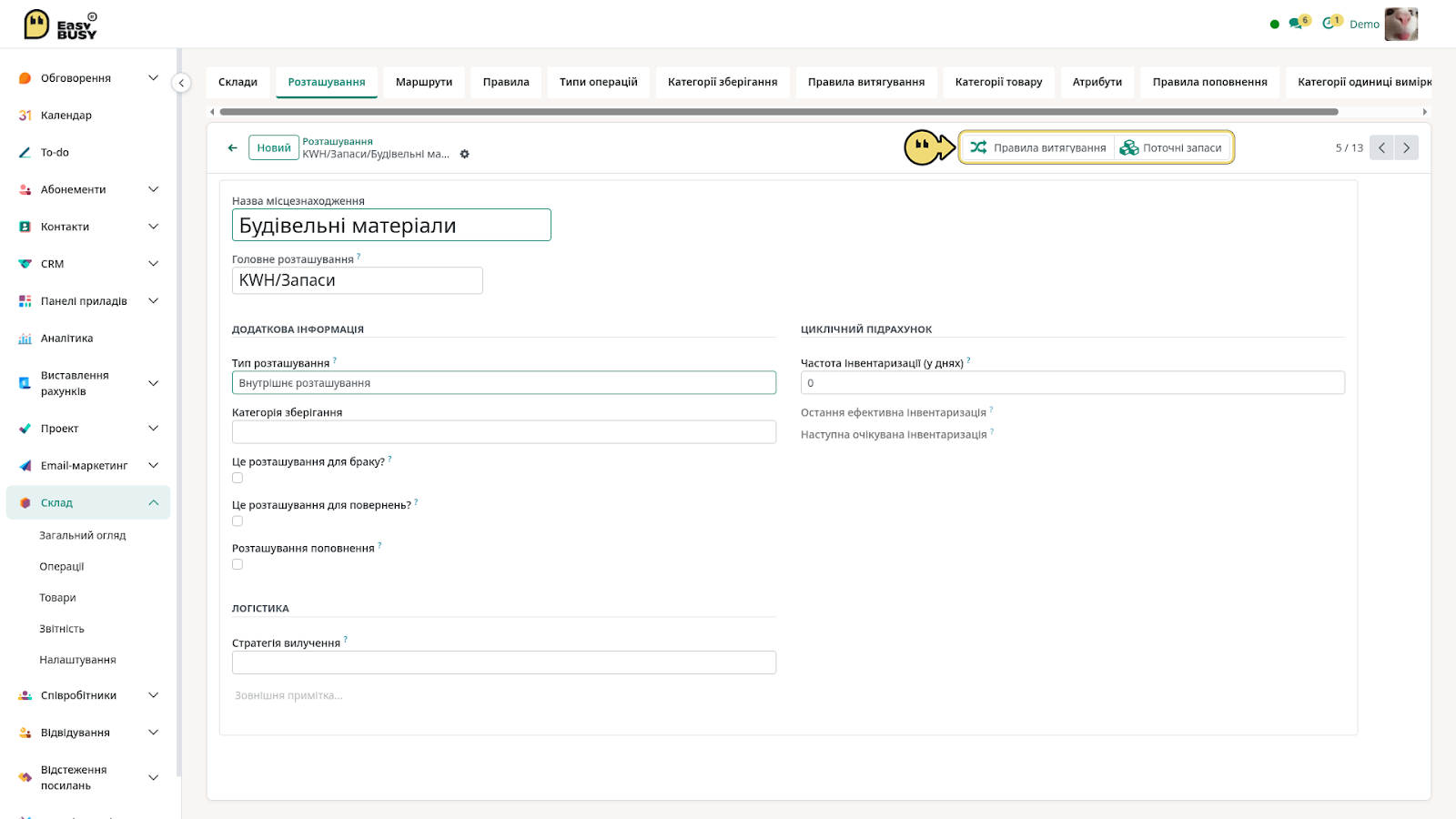Open the Тип розташування dropdown
This screenshot has width=1456, height=819.
(x=504, y=383)
